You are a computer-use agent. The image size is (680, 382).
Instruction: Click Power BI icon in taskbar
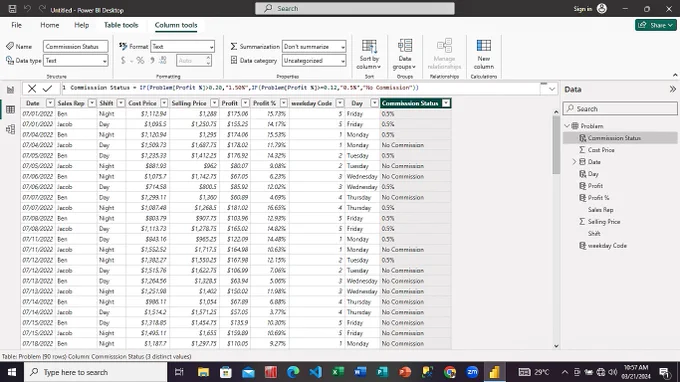[494, 372]
